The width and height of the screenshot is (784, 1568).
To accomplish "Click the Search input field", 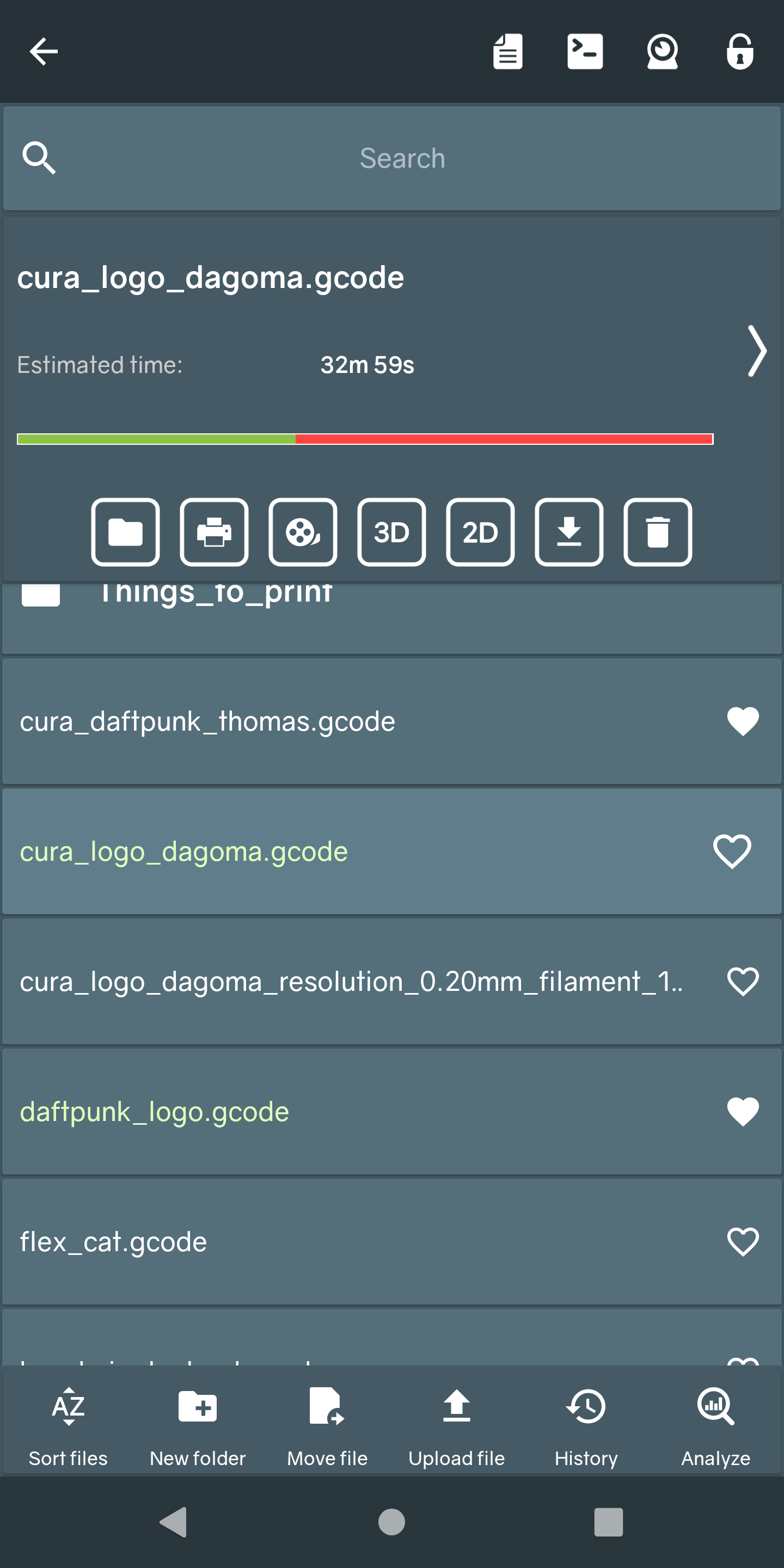I will (x=402, y=158).
